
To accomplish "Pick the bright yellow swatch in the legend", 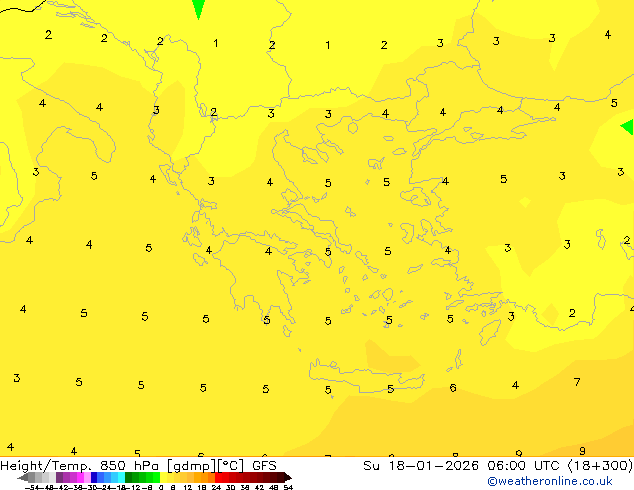I will click(163, 478).
